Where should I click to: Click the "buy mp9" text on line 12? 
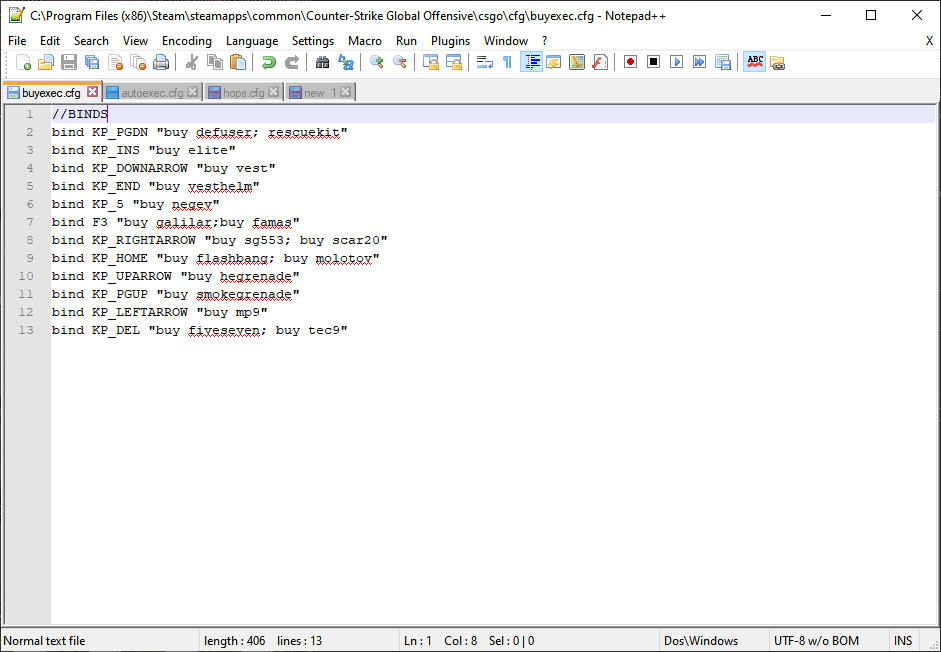232,312
